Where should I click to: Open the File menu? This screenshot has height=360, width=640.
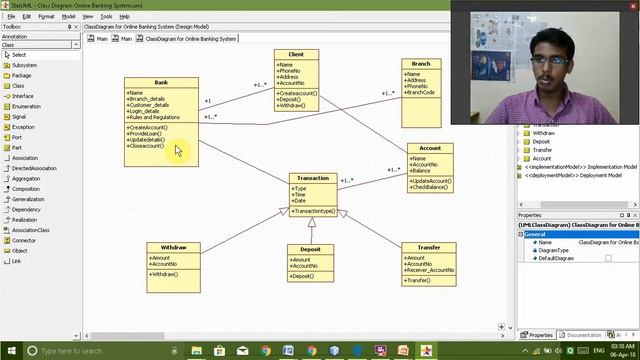pos(11,17)
